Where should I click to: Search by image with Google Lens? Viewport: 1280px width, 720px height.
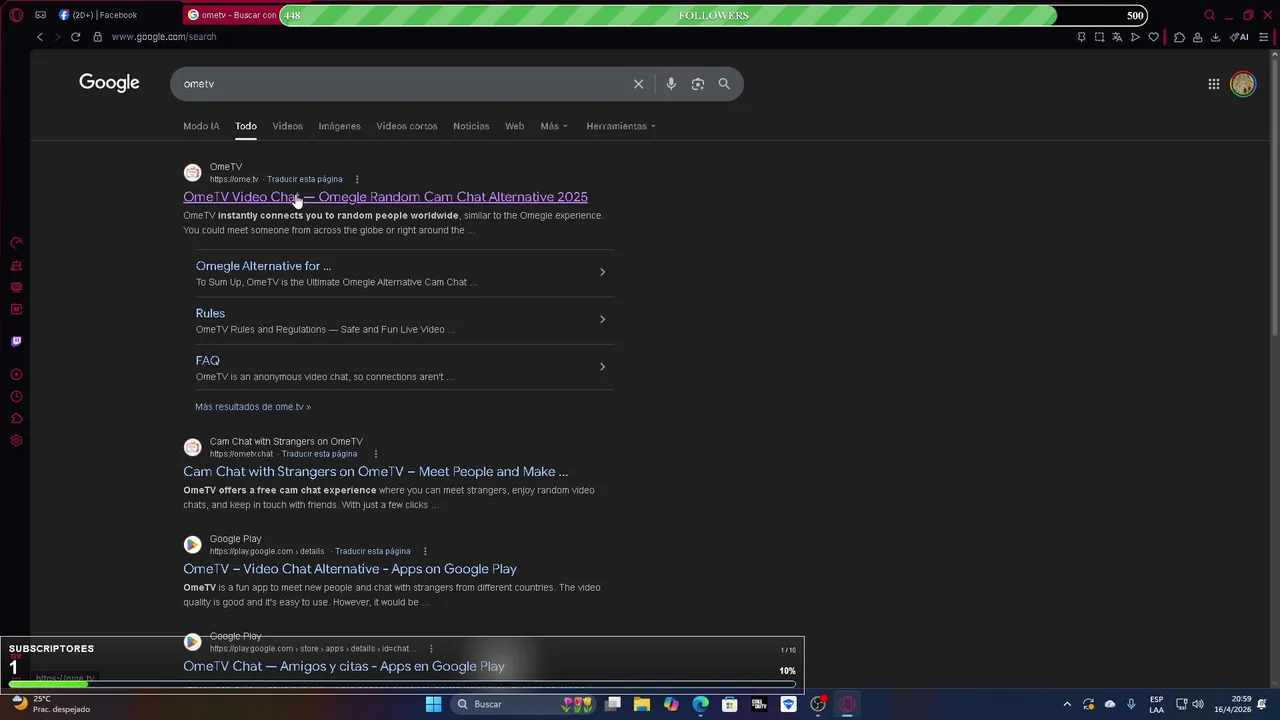[698, 84]
